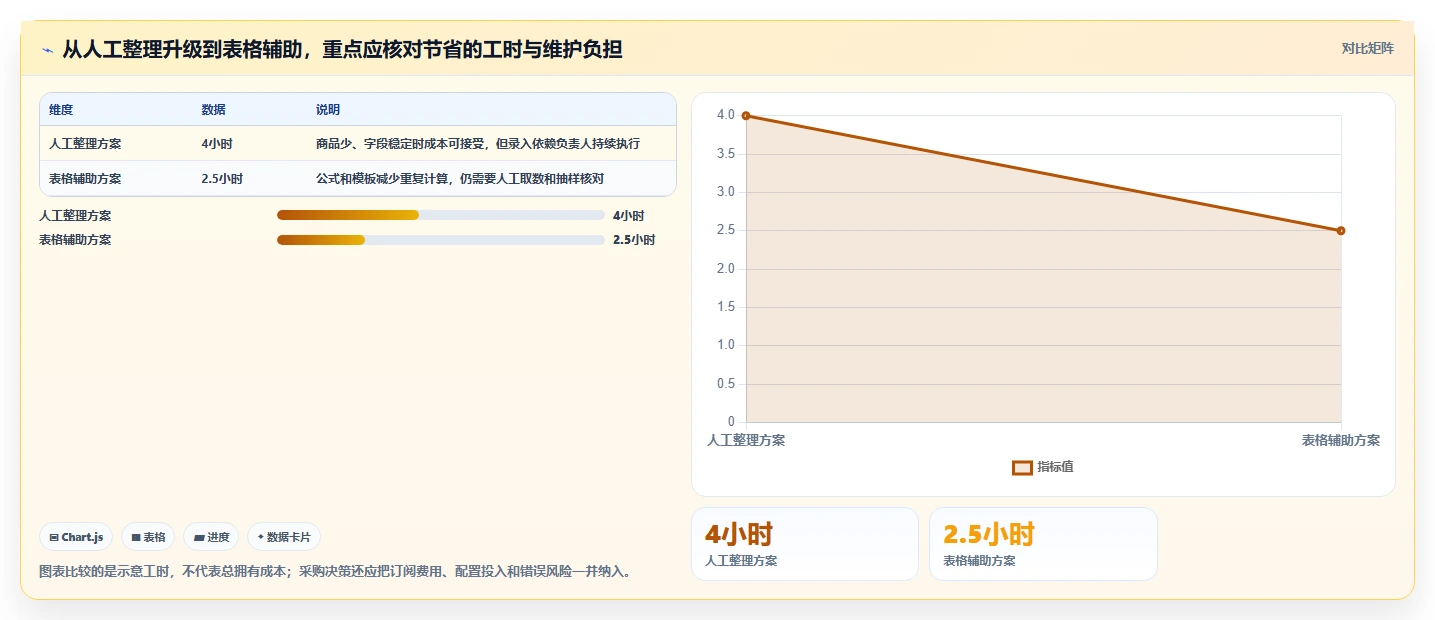Click the 人工整理方案 progress bar

440,215
